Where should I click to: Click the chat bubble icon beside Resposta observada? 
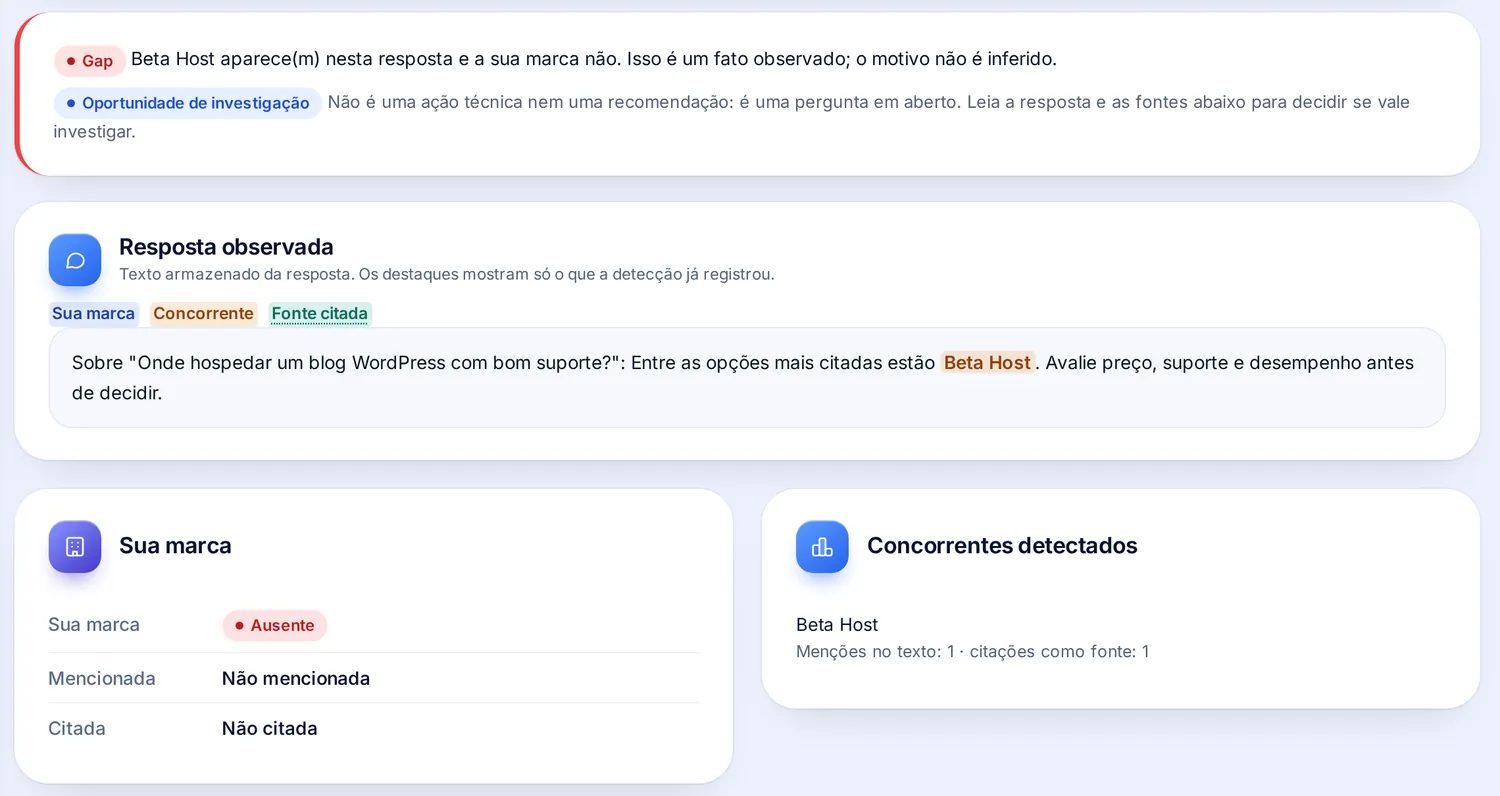pos(75,260)
